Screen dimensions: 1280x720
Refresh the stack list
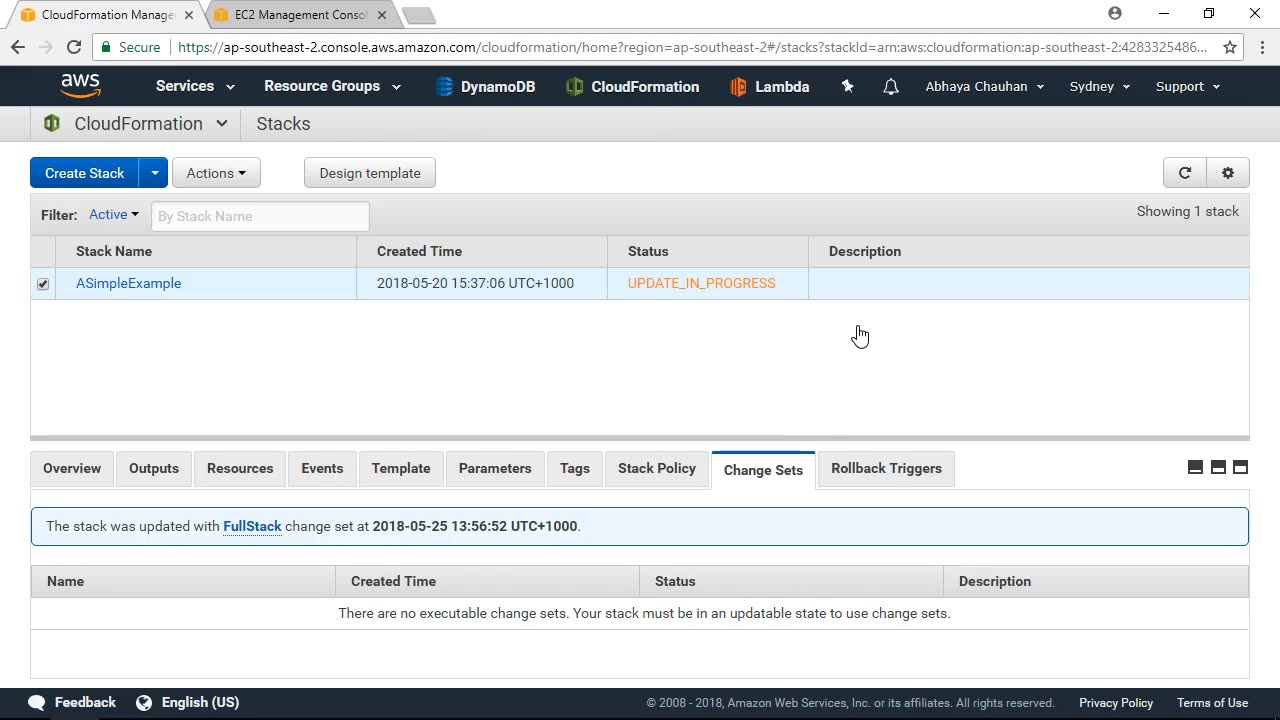tap(1185, 173)
